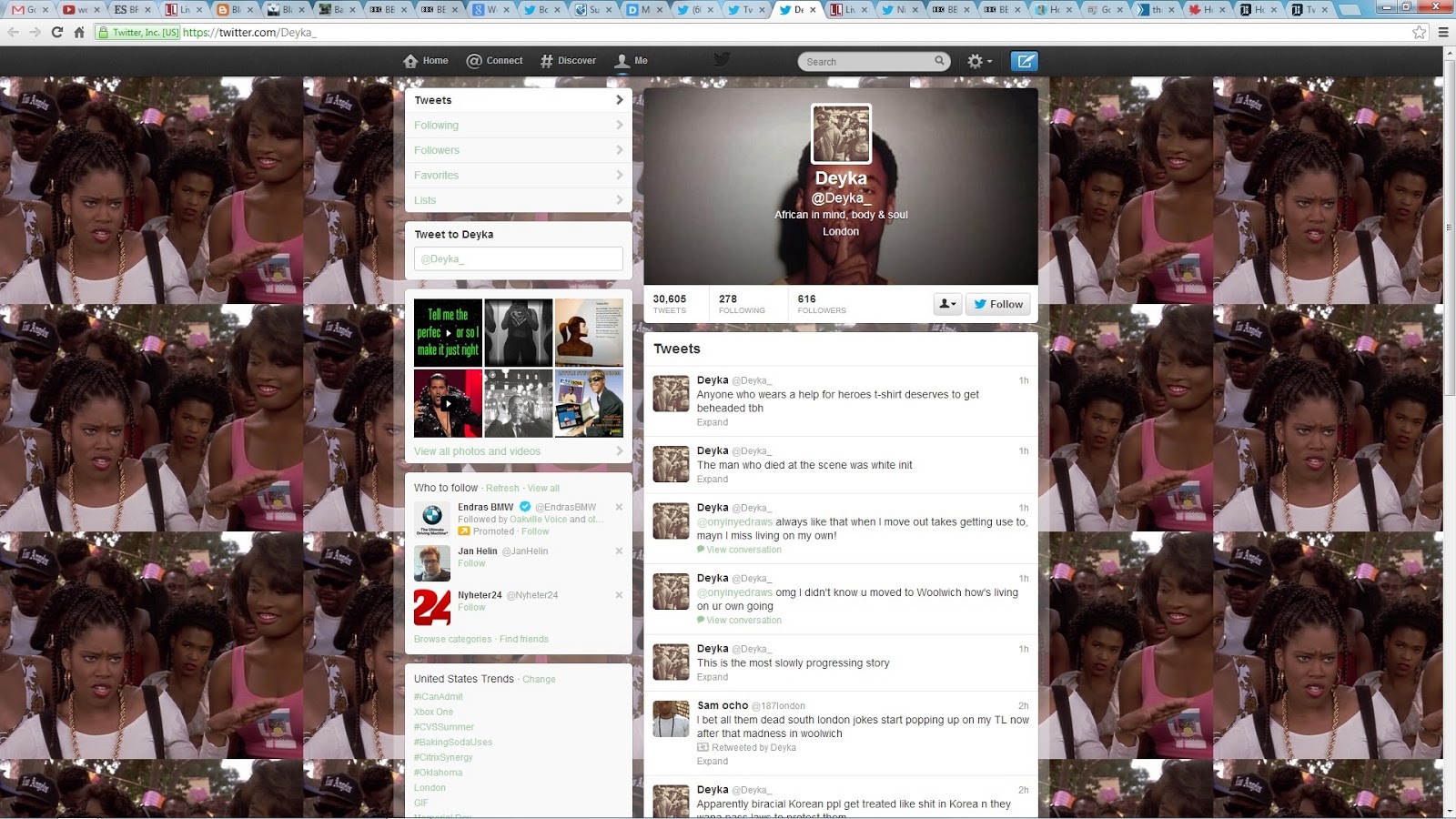Click the browser back arrow

click(13, 32)
